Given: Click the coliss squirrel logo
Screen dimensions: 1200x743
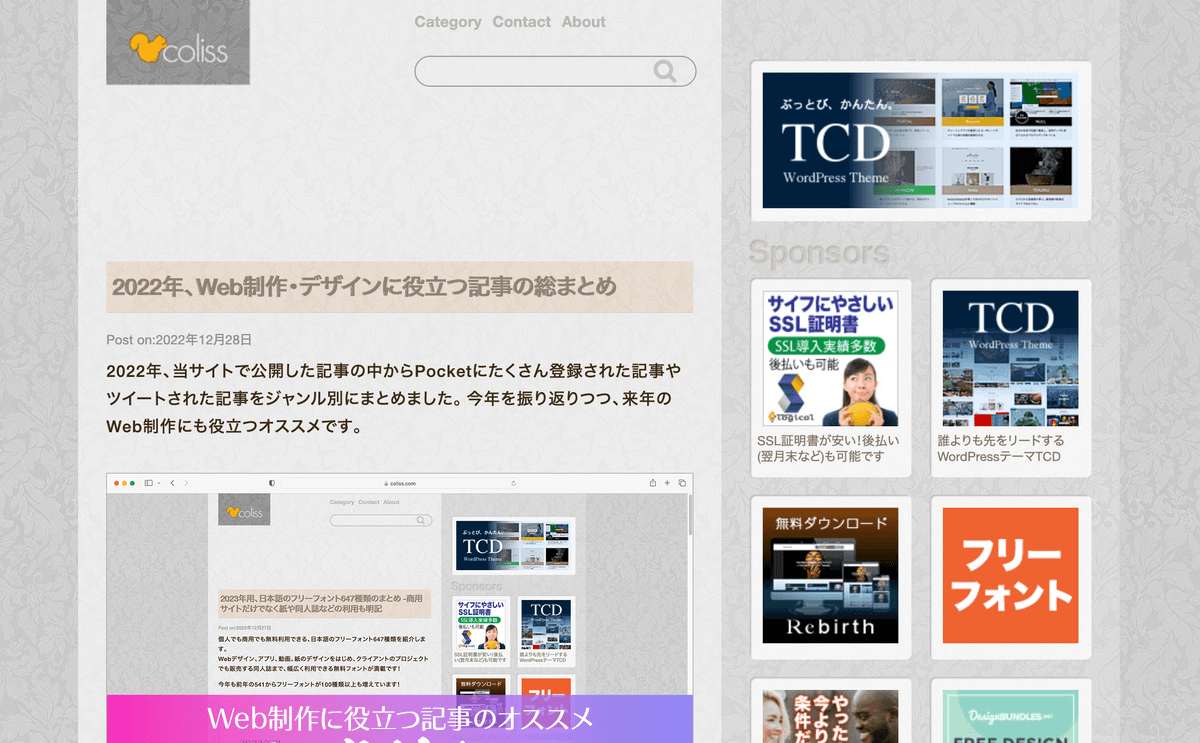Looking at the screenshot, I should 178,46.
